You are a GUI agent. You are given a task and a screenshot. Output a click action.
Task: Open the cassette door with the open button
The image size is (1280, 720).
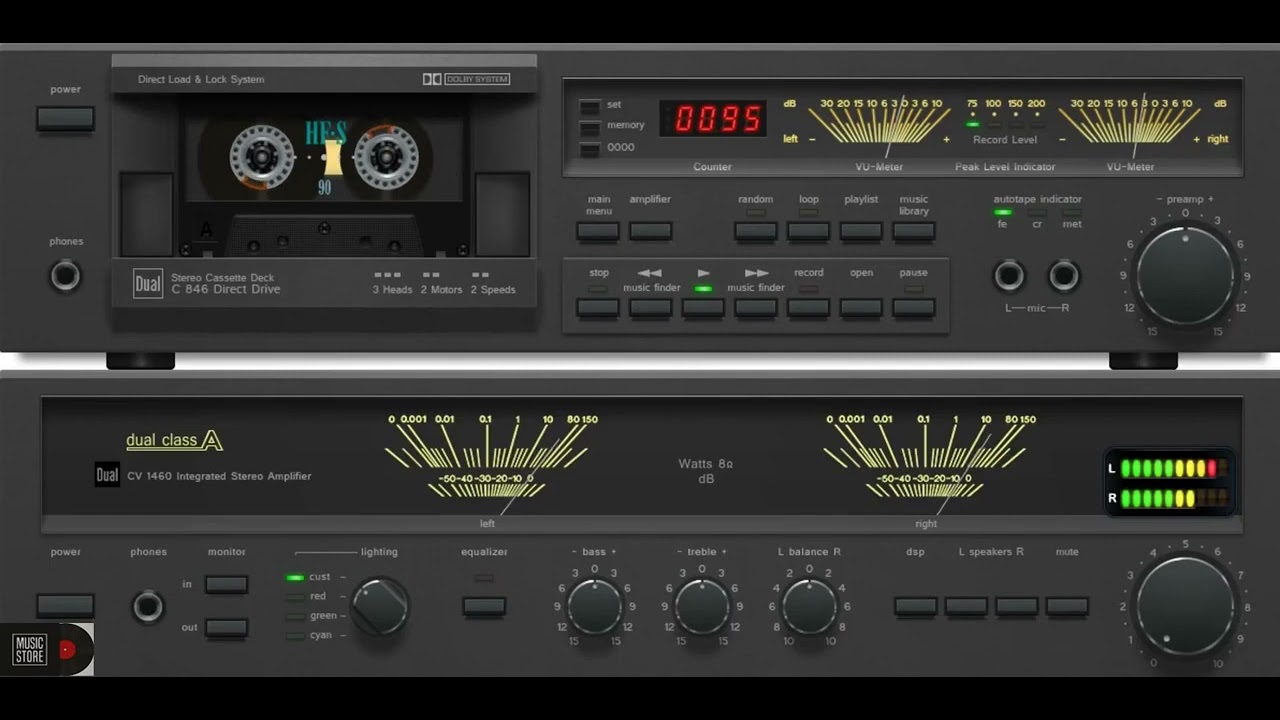pos(861,308)
